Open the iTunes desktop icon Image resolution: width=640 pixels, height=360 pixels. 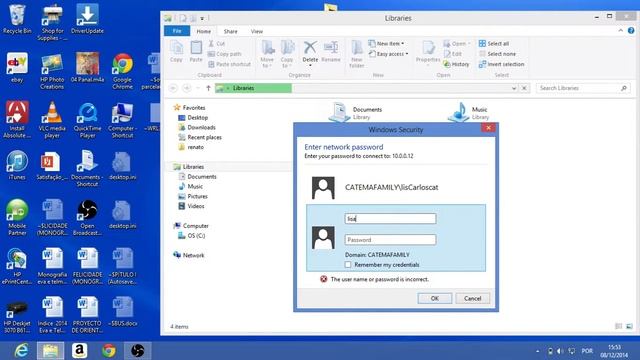17,165
